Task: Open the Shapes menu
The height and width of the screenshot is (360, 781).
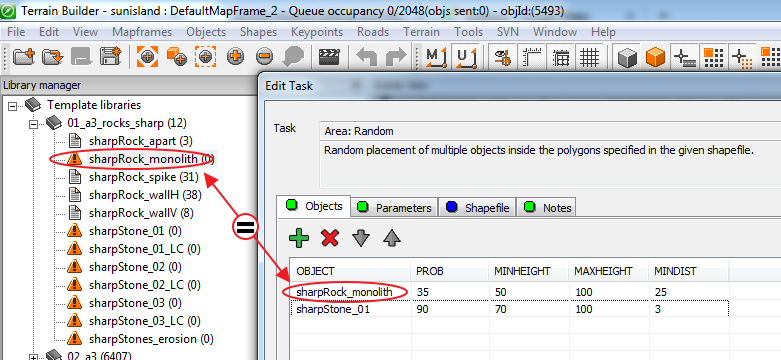Action: 258,32
